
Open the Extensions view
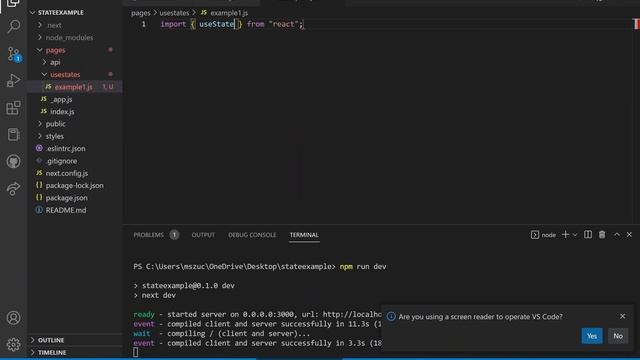pyautogui.click(x=13, y=108)
